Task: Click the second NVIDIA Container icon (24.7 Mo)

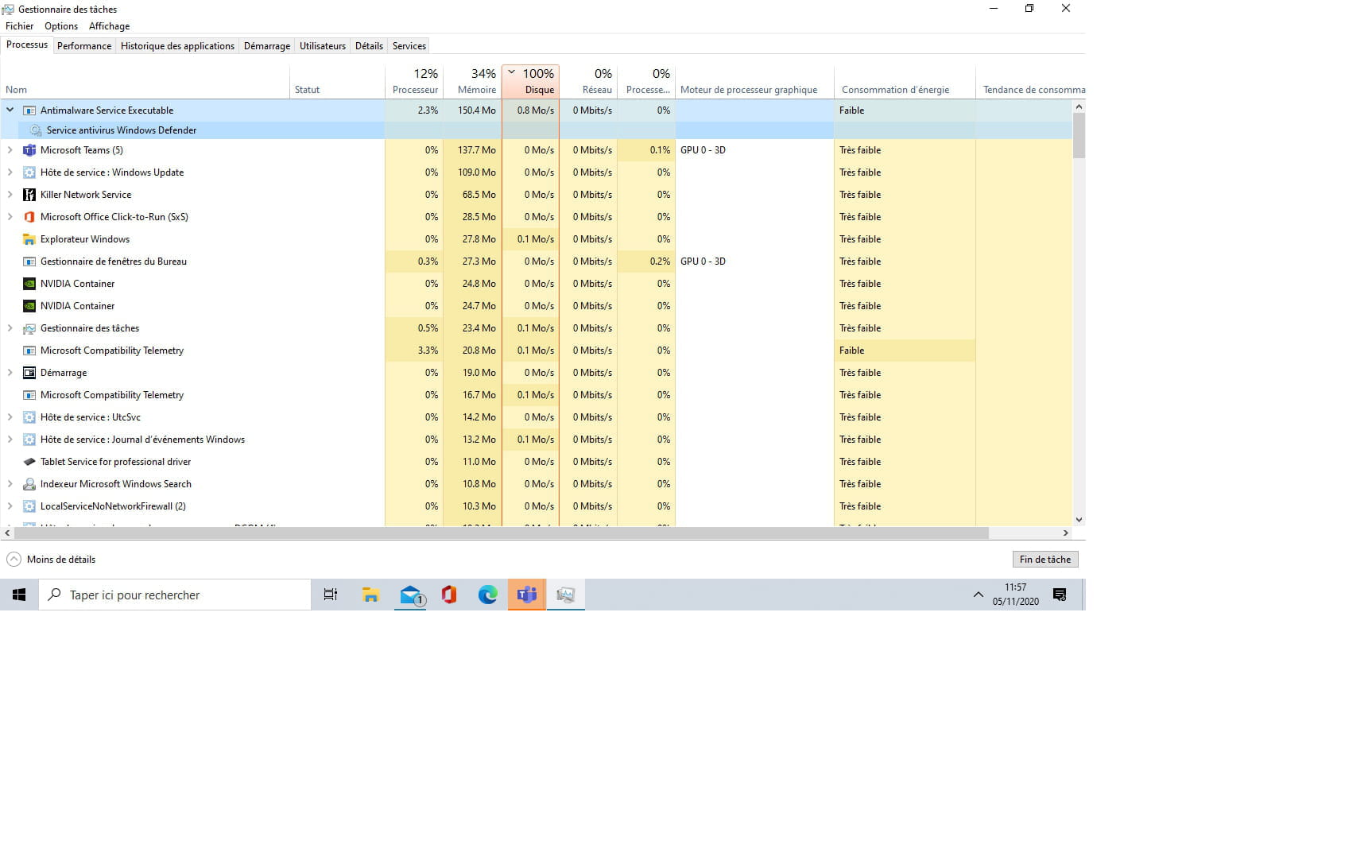Action: pyautogui.click(x=29, y=306)
